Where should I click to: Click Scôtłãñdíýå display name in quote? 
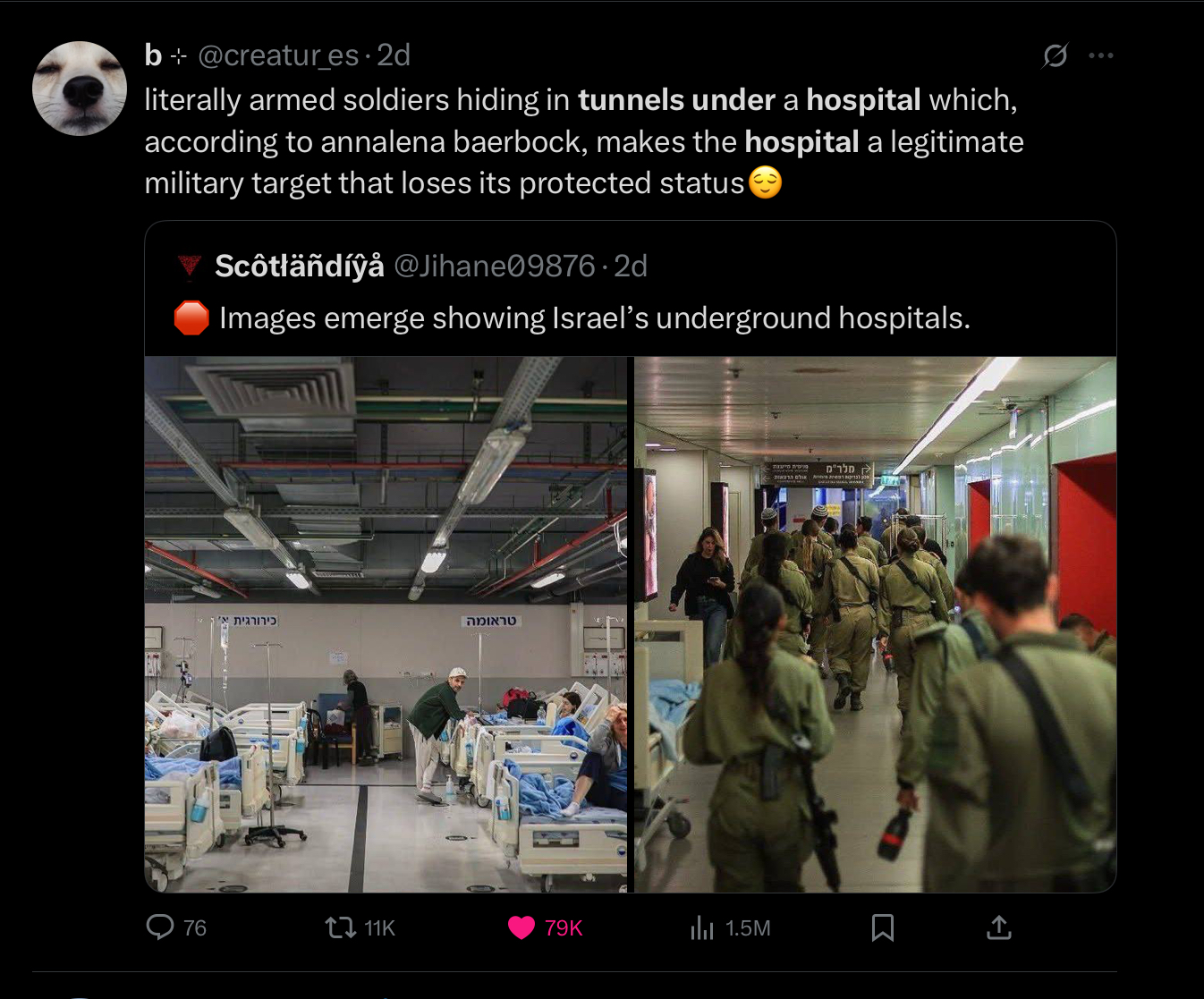click(x=300, y=266)
